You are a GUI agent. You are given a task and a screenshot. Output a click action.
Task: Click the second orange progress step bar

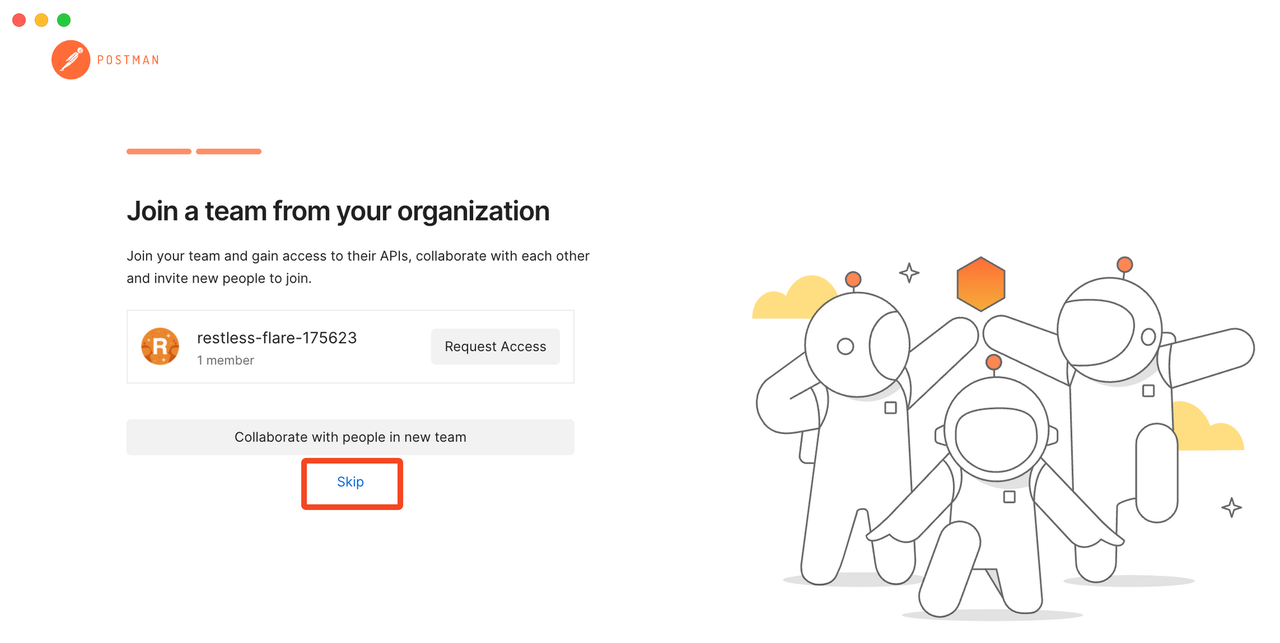pyautogui.click(x=229, y=151)
